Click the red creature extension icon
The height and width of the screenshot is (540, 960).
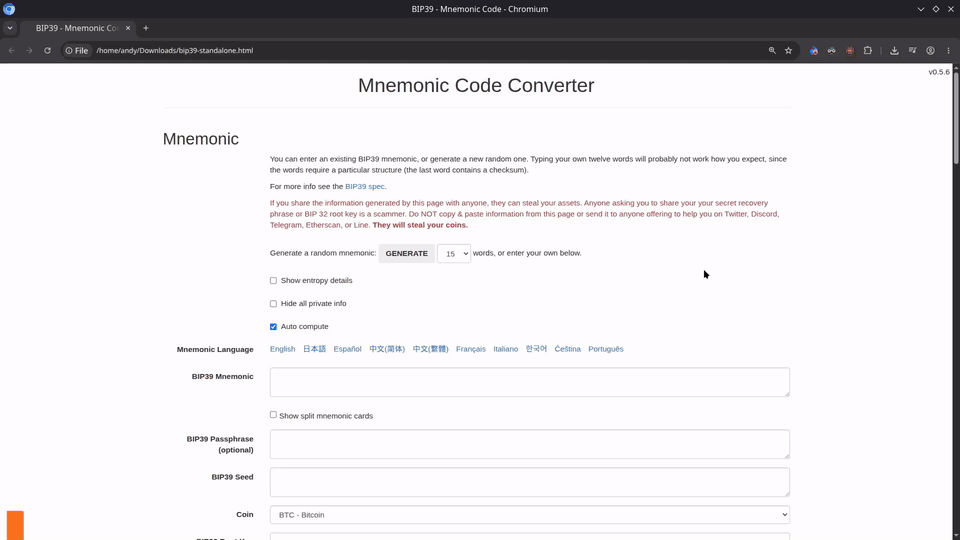[x=850, y=51]
